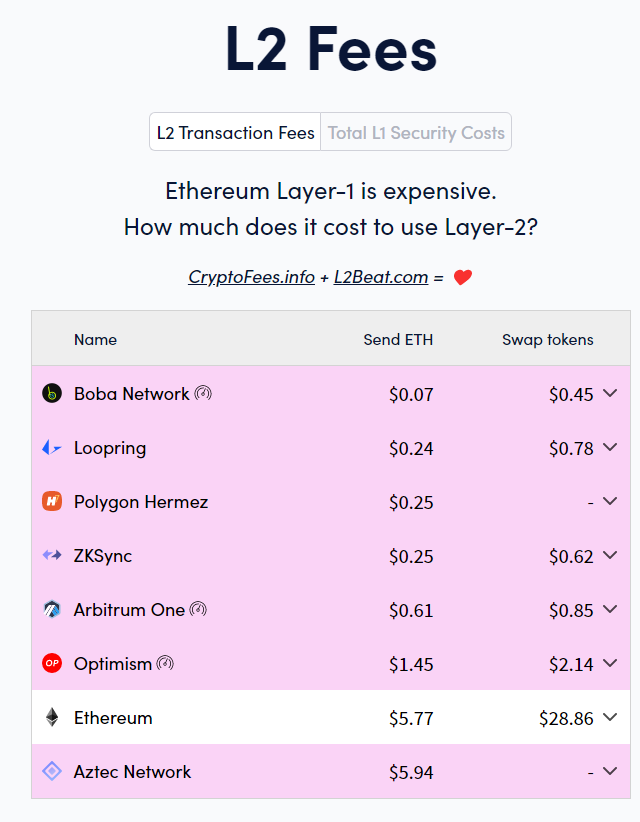This screenshot has height=822, width=640.
Task: Select the L2 Transaction Fees tab
Action: click(x=235, y=132)
